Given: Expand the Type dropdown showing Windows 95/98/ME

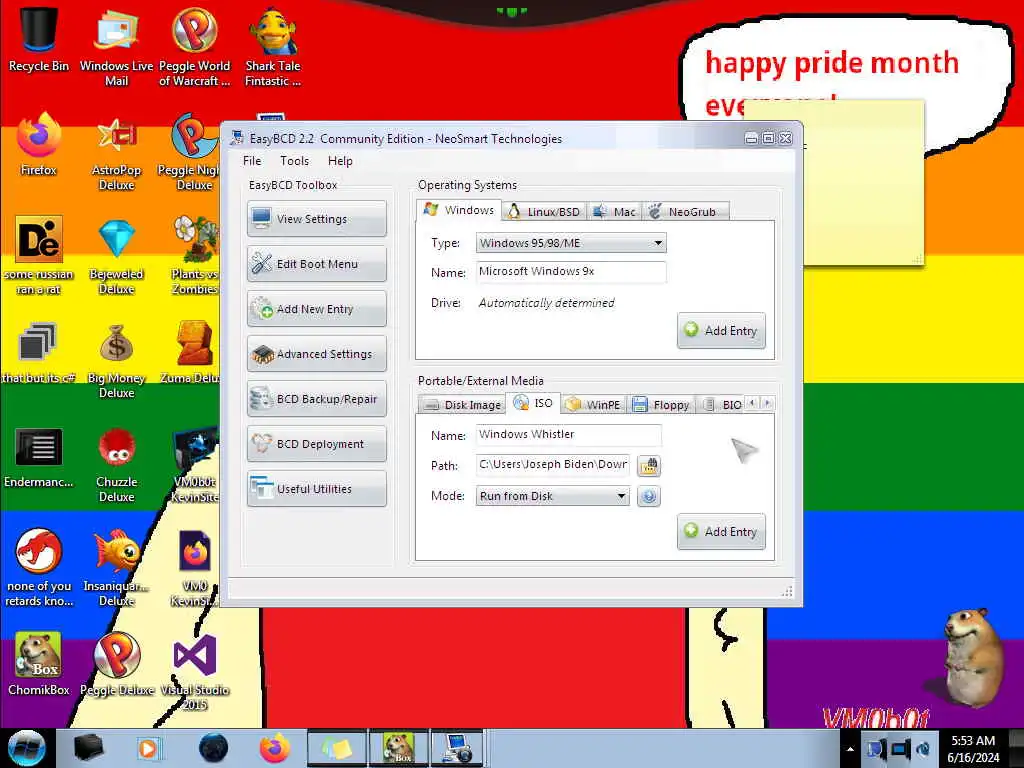Looking at the screenshot, I should click(x=571, y=243).
